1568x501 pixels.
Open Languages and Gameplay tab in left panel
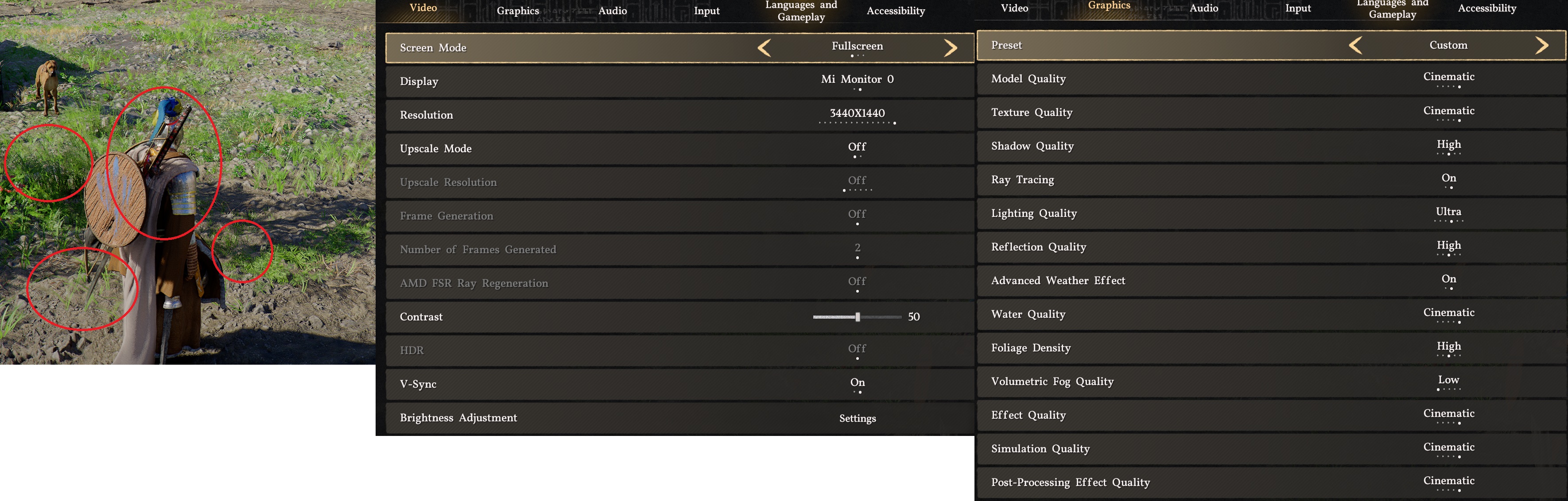[801, 11]
